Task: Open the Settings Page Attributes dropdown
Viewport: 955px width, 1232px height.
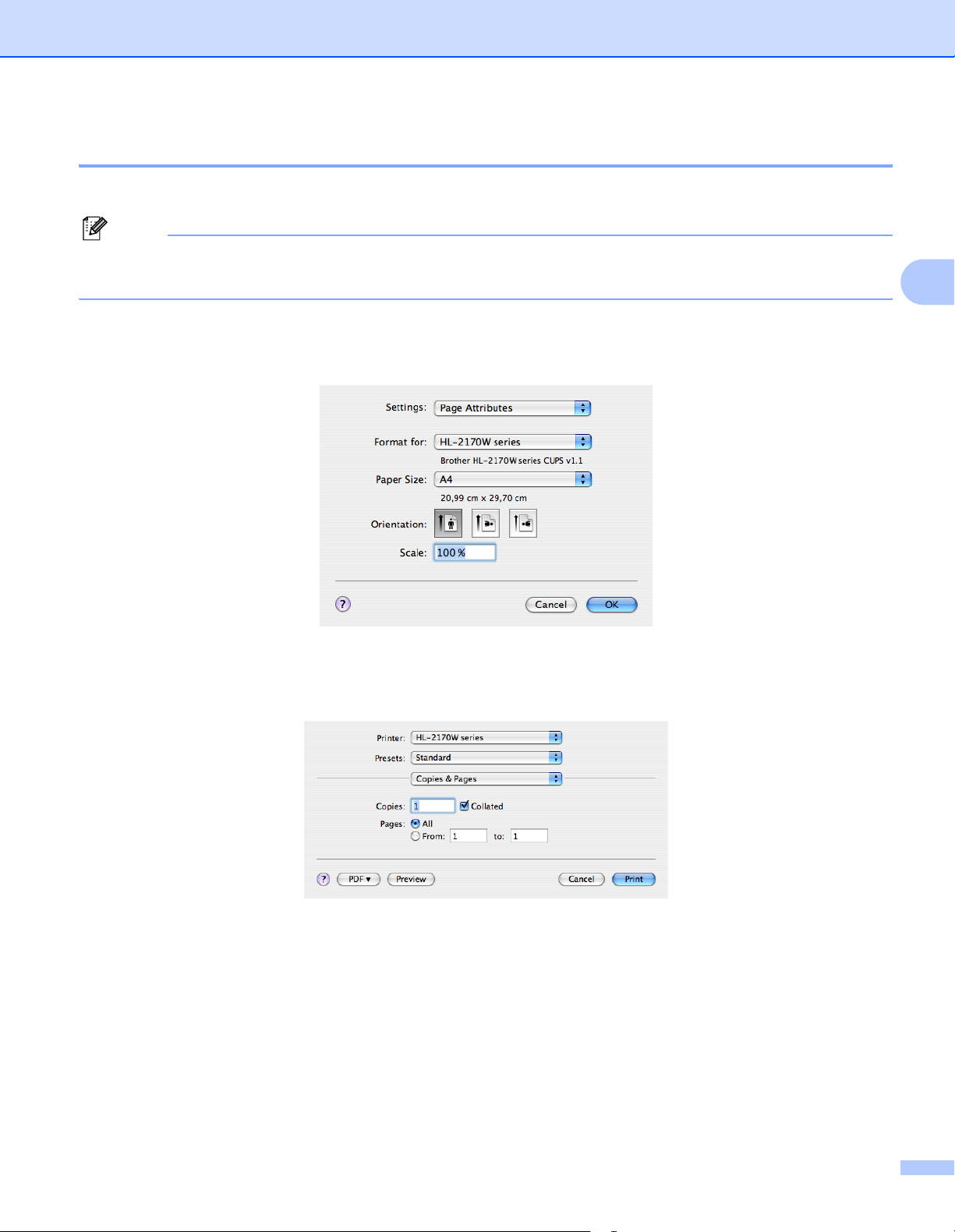Action: 513,408
